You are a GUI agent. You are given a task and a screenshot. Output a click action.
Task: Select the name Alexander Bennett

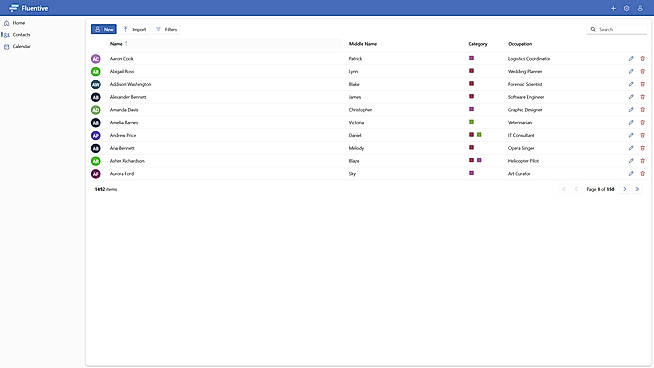point(128,97)
